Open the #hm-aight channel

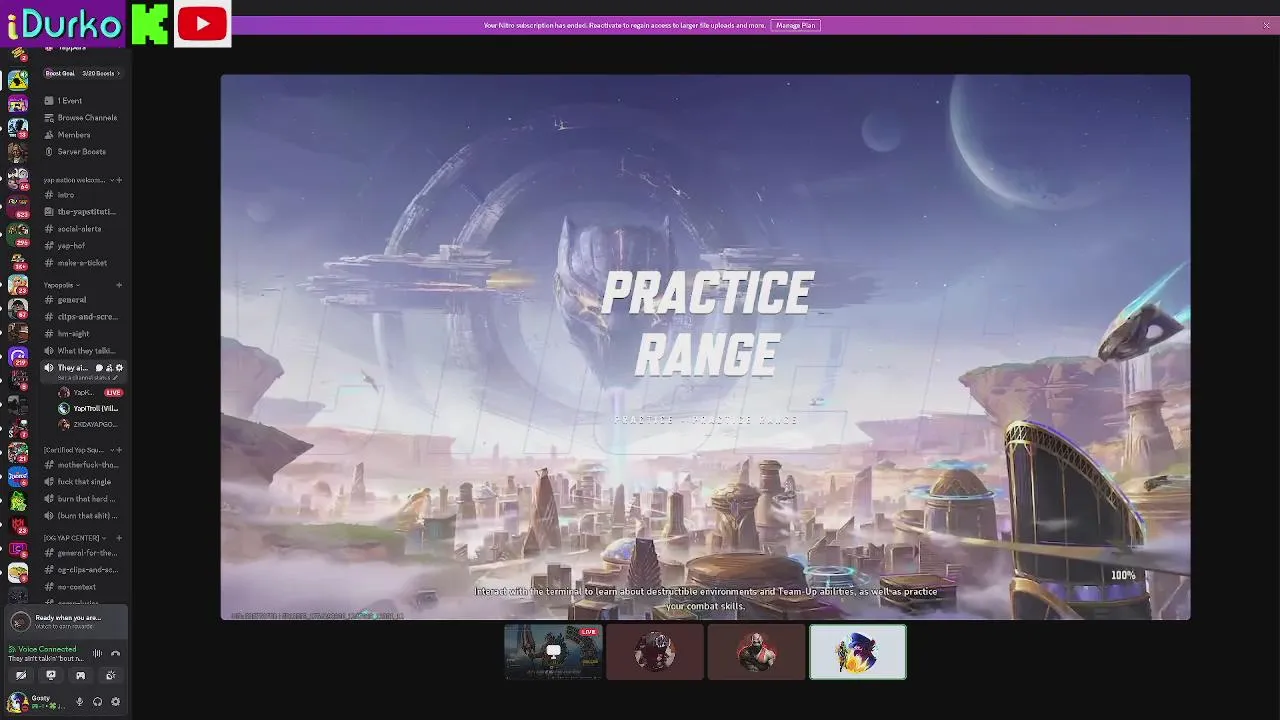pyautogui.click(x=84, y=334)
